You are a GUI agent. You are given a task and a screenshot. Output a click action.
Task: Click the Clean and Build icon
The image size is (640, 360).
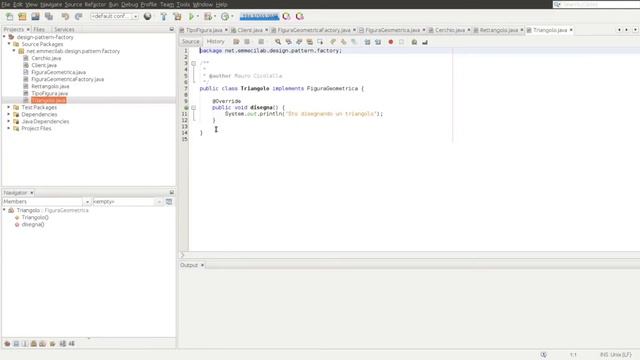coord(177,16)
